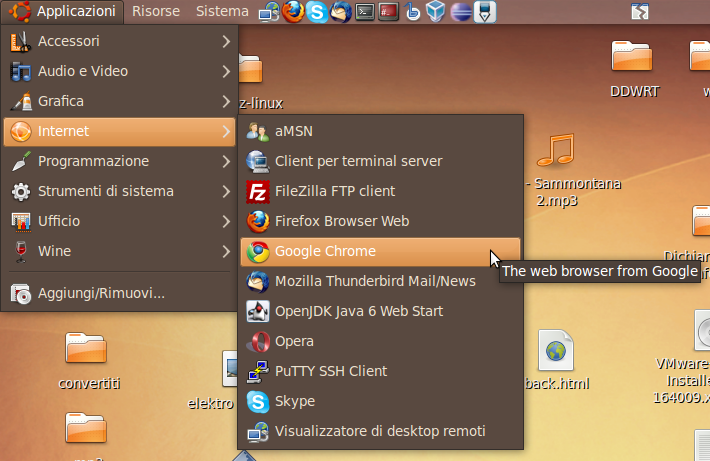
Task: Open the Risorse menu
Action: click(156, 11)
